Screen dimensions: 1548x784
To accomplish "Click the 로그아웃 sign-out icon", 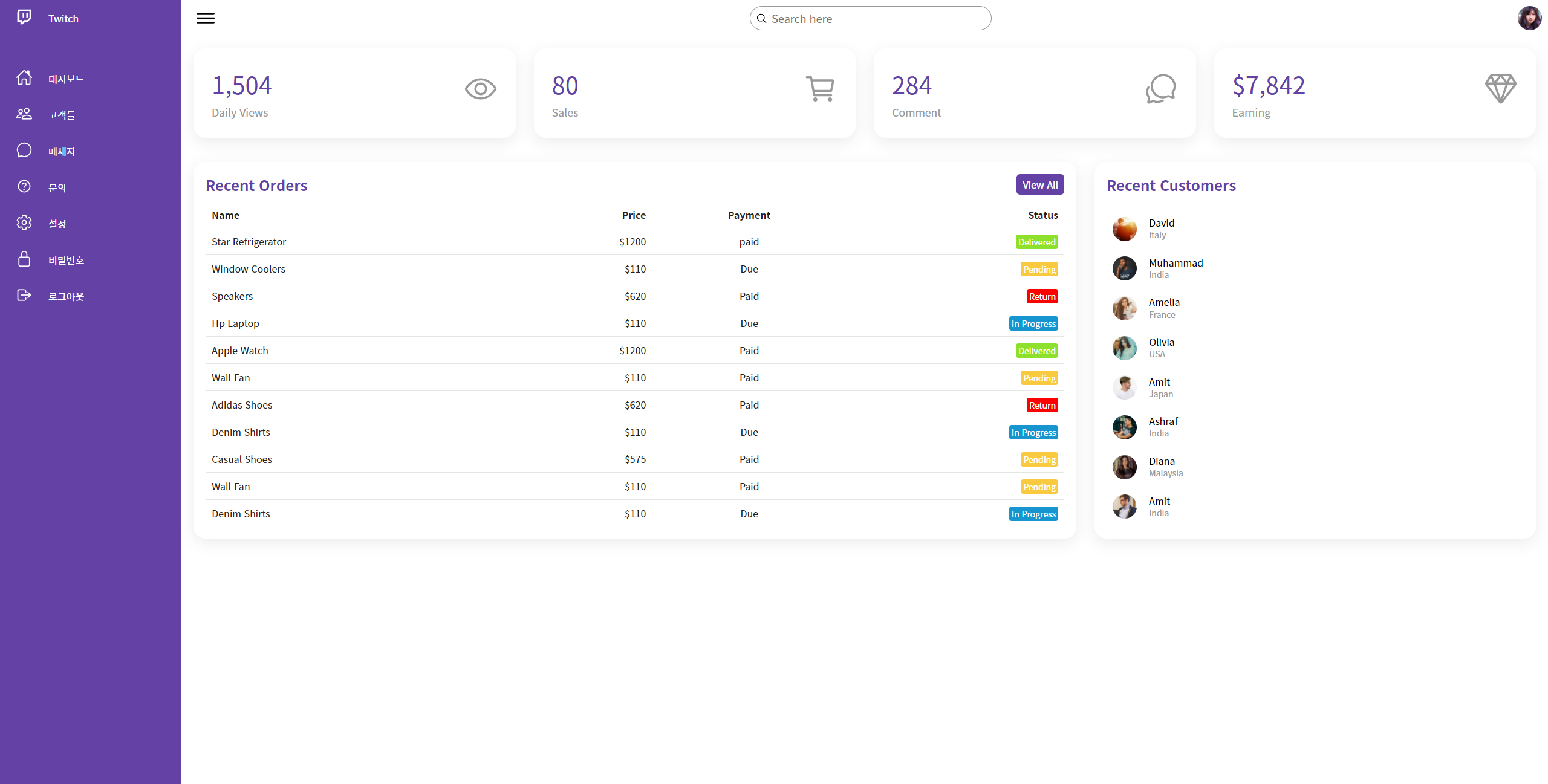I will click(x=24, y=295).
